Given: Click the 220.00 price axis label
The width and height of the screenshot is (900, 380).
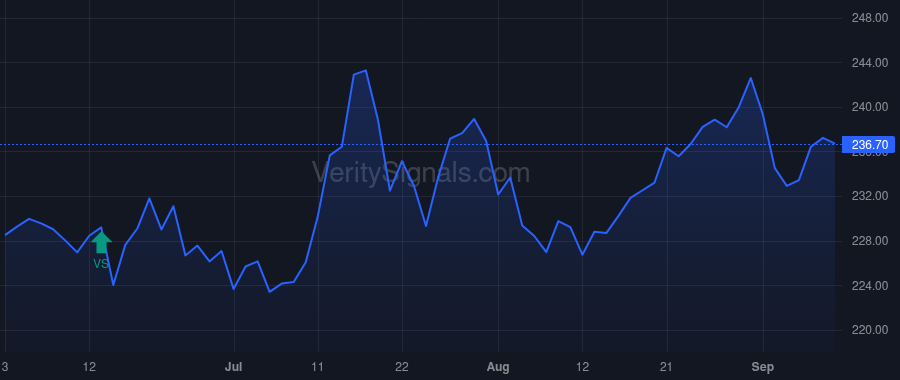Looking at the screenshot, I should point(869,330).
